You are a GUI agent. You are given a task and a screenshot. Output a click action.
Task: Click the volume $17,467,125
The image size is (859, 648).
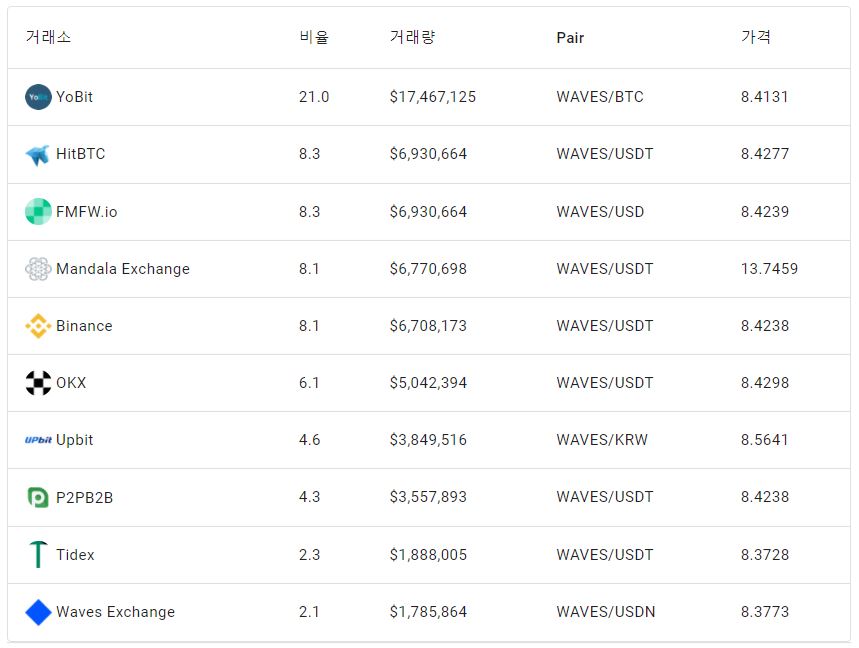pos(433,97)
